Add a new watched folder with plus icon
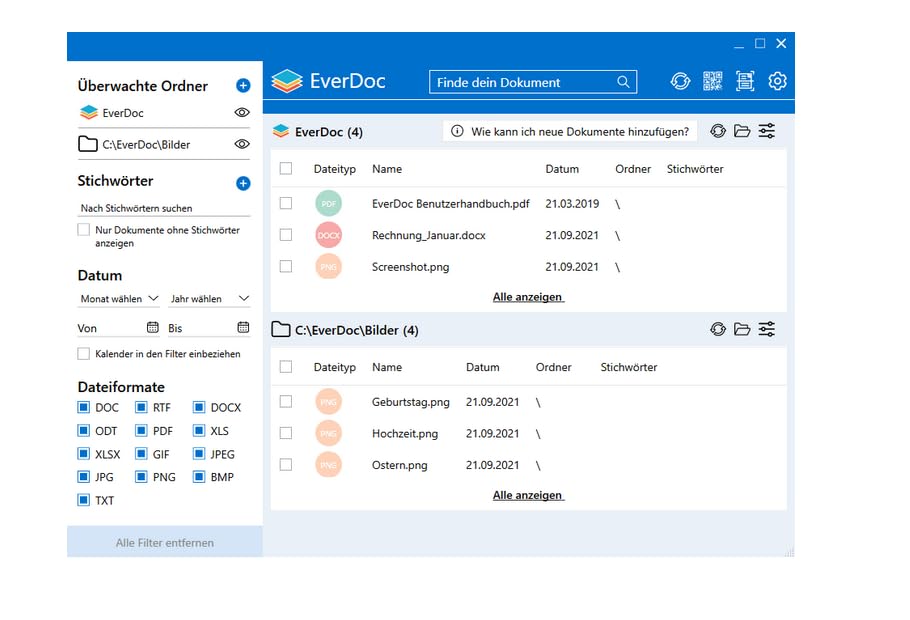 tap(243, 86)
